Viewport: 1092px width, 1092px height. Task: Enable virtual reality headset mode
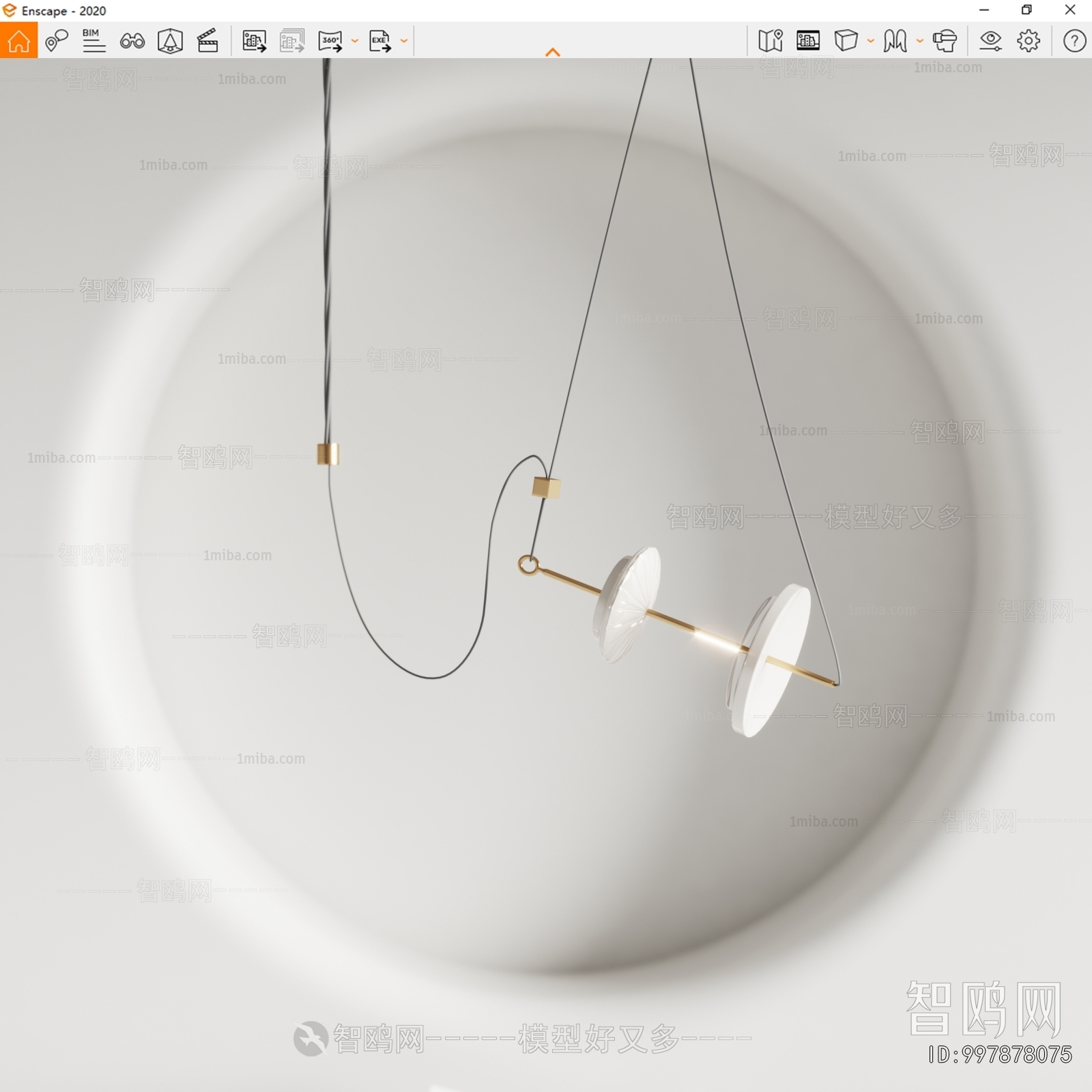945,41
